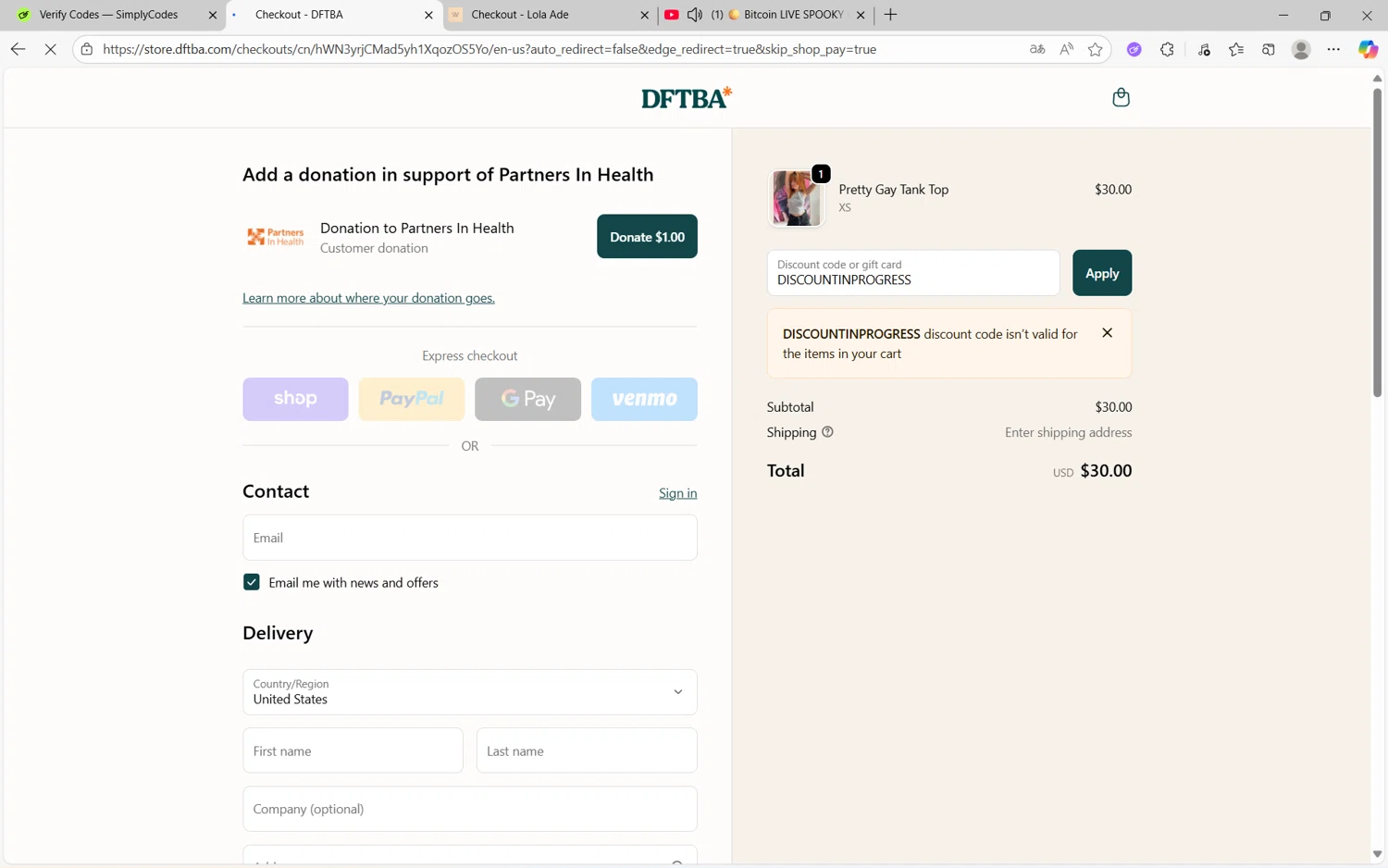Click the browser address bar URL
Viewport: 1388px width, 868px height.
[490, 49]
